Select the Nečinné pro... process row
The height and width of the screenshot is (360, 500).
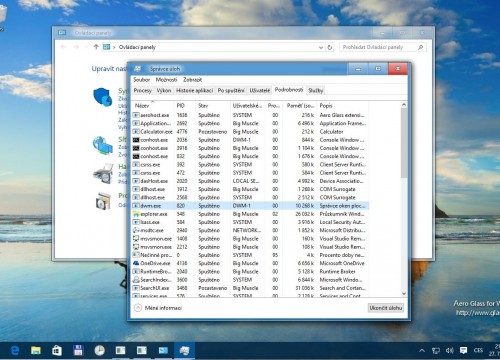click(250, 255)
